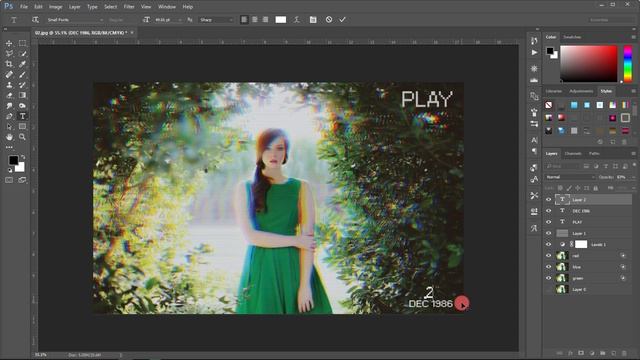Hide the blue layer
Screen dimensions: 640x360
point(549,267)
